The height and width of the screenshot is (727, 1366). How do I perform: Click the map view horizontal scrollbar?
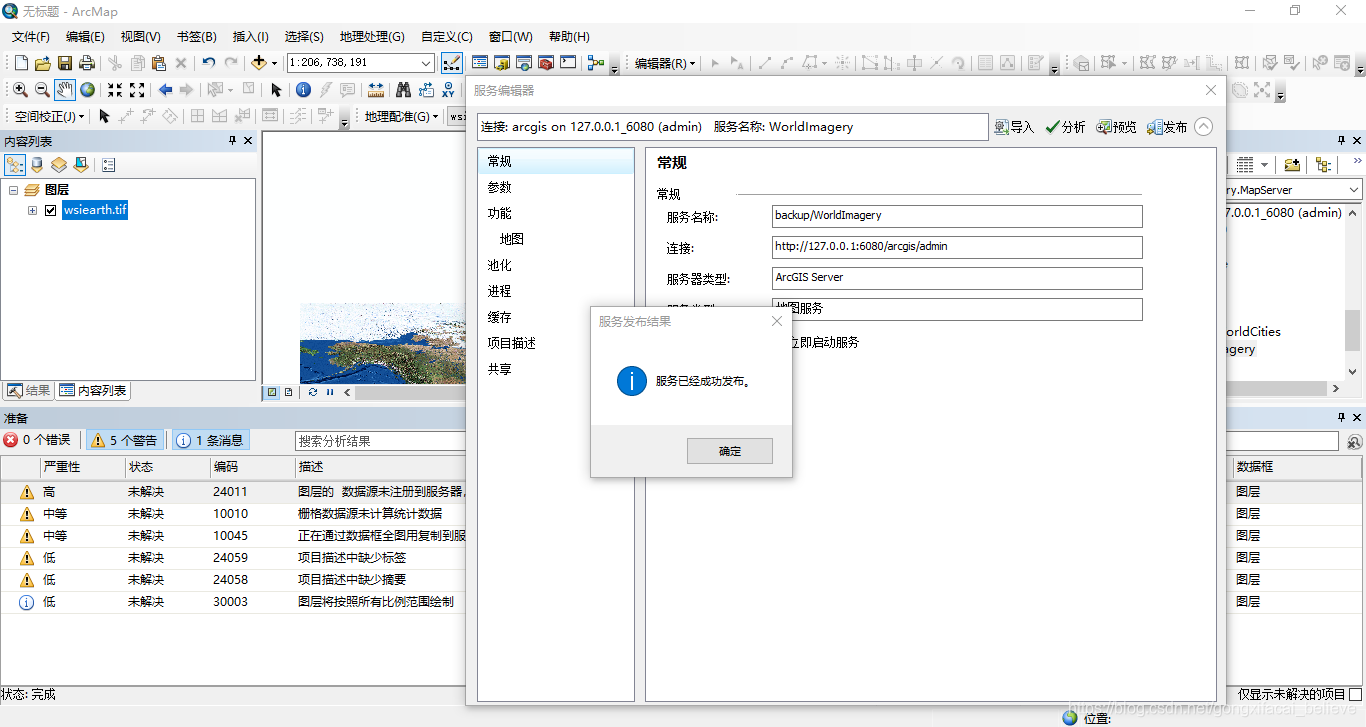pos(410,392)
